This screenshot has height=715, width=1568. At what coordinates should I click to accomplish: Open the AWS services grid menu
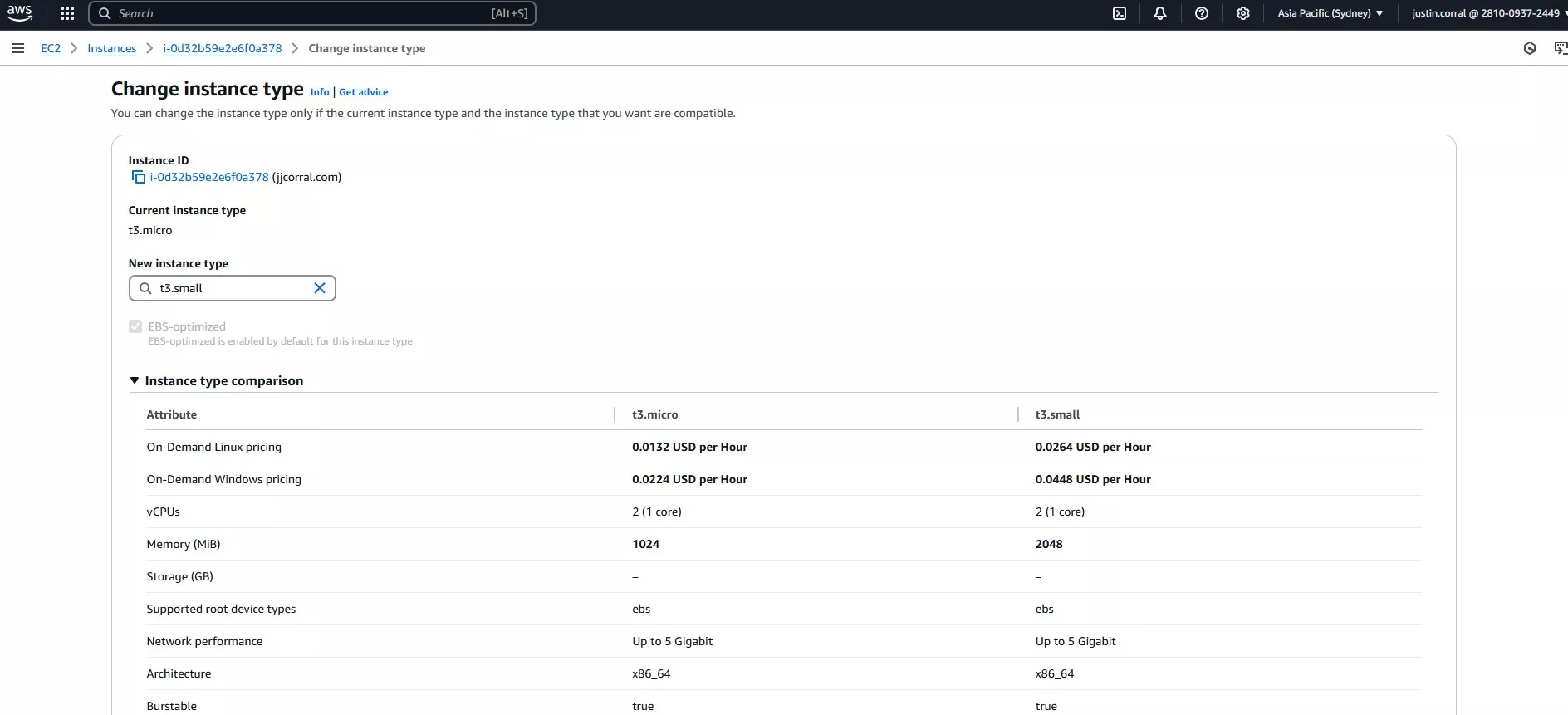[67, 13]
